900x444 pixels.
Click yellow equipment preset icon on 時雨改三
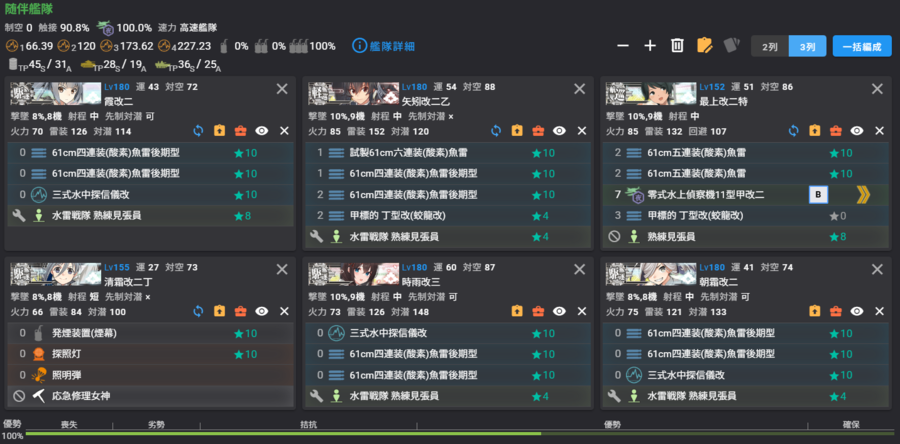(517, 311)
